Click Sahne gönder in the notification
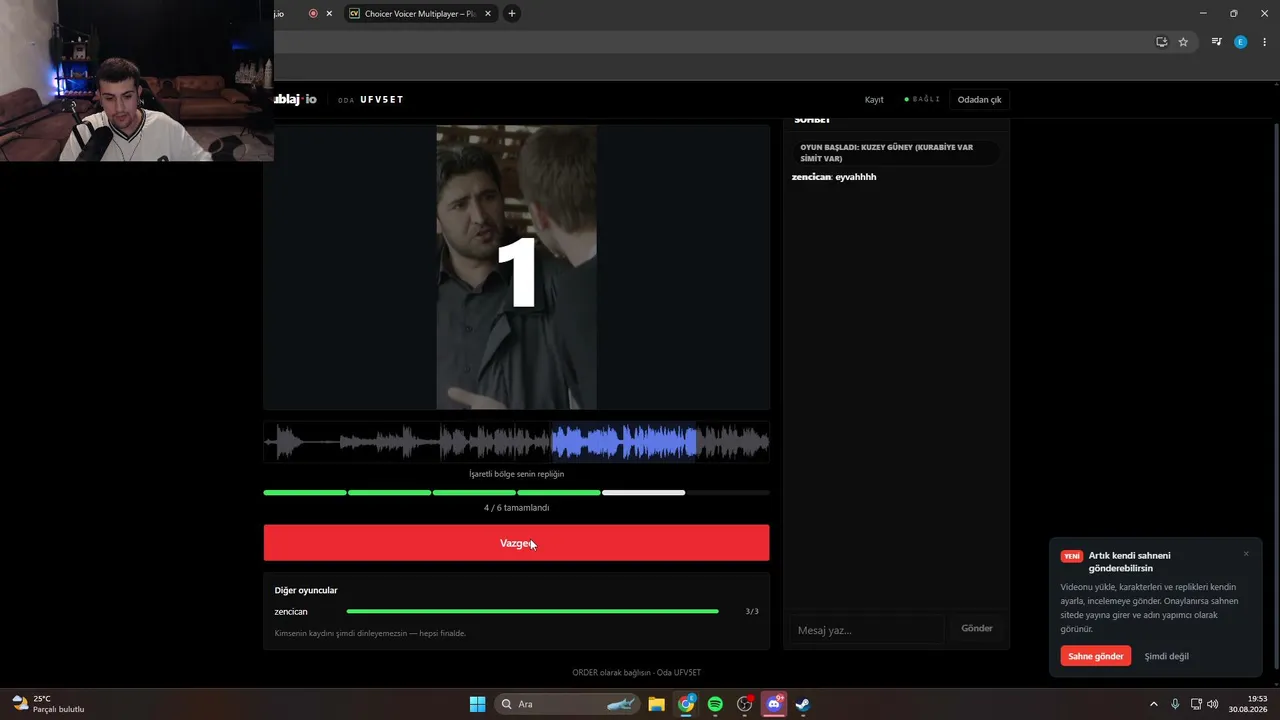 coord(1096,656)
